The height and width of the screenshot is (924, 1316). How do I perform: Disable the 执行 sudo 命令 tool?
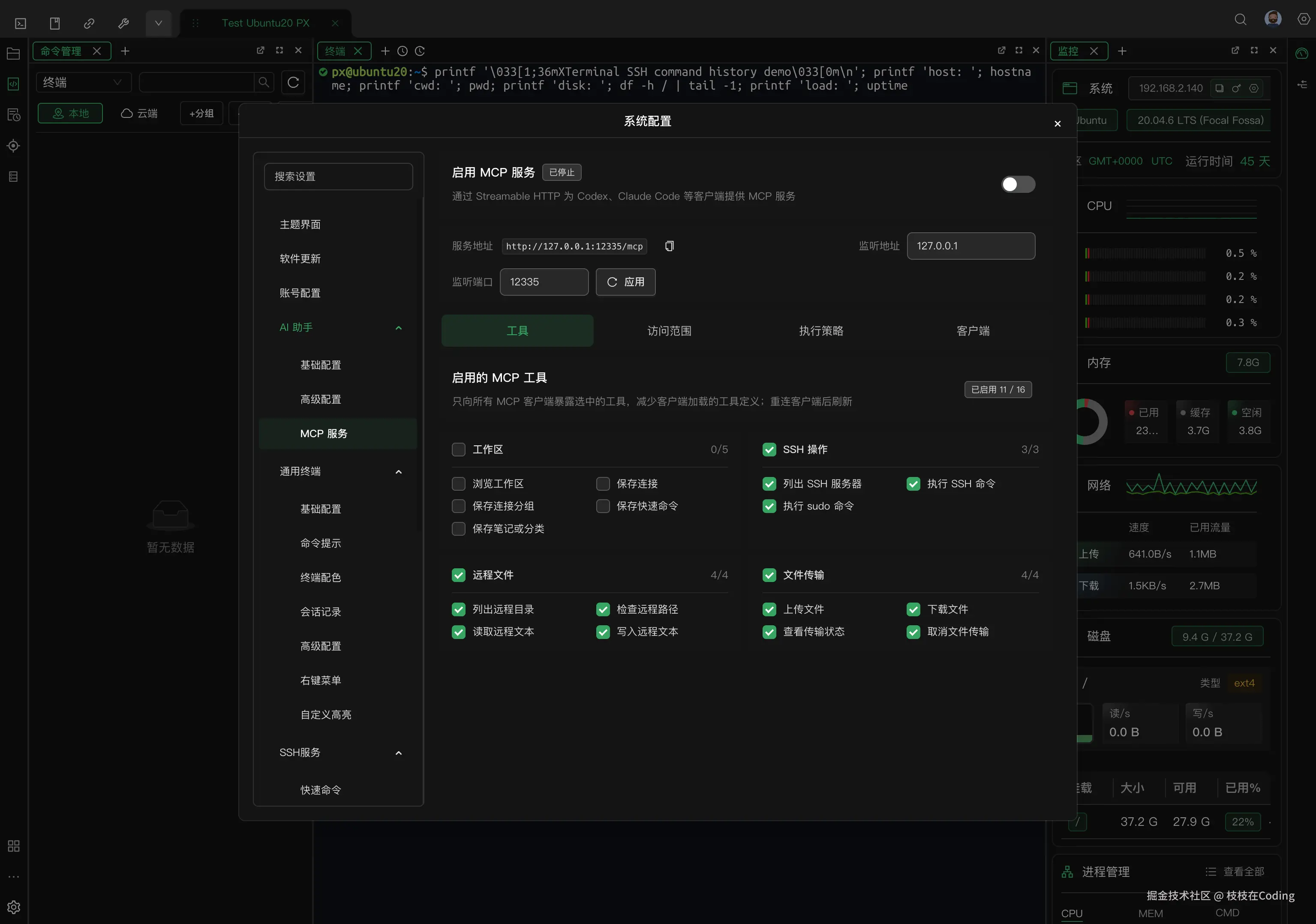tap(769, 506)
